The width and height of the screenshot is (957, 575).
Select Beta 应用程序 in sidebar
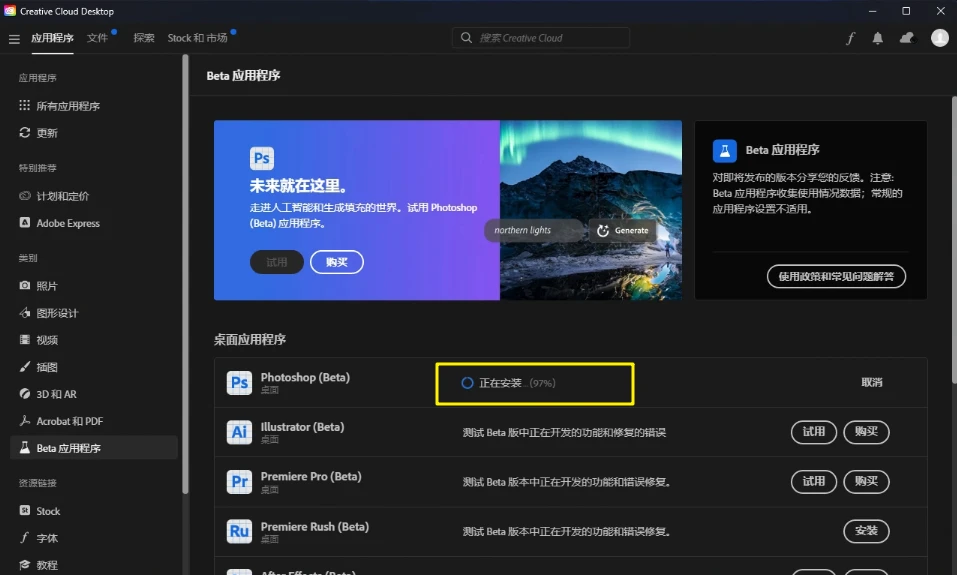tap(94, 448)
